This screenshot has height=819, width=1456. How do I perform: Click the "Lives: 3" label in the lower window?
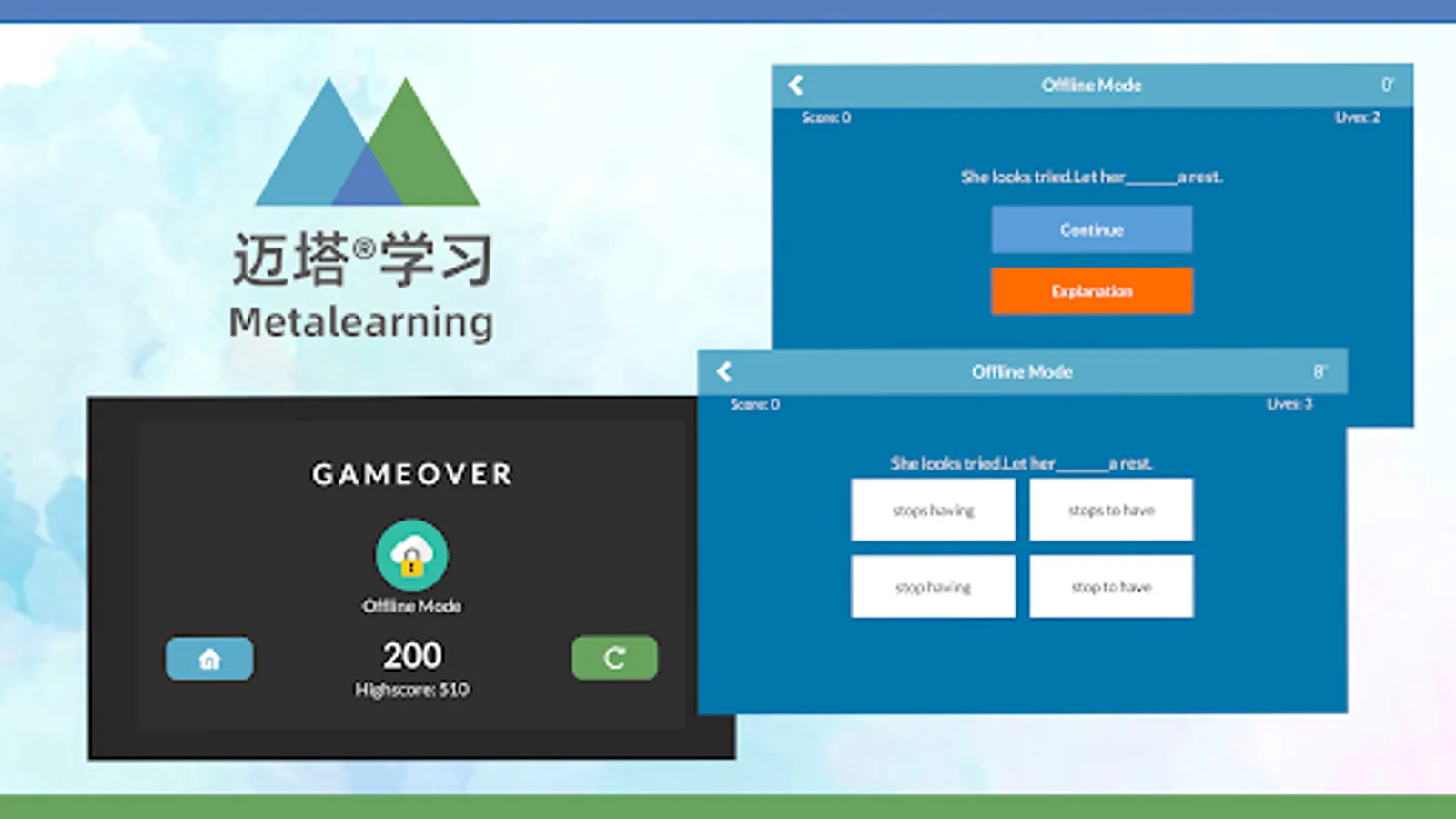(x=1289, y=404)
